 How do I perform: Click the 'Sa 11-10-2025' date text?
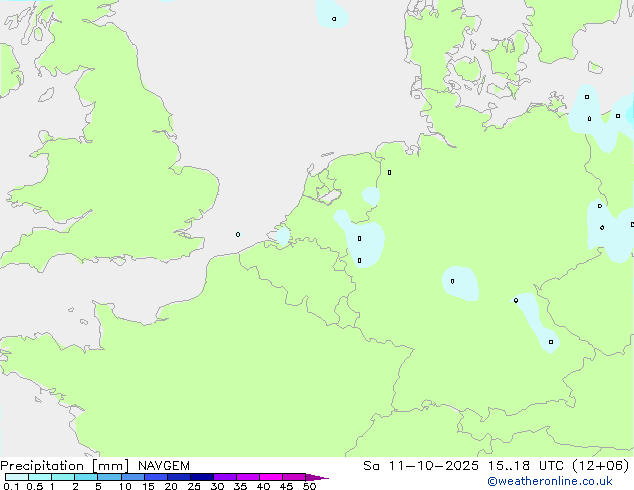(x=421, y=466)
